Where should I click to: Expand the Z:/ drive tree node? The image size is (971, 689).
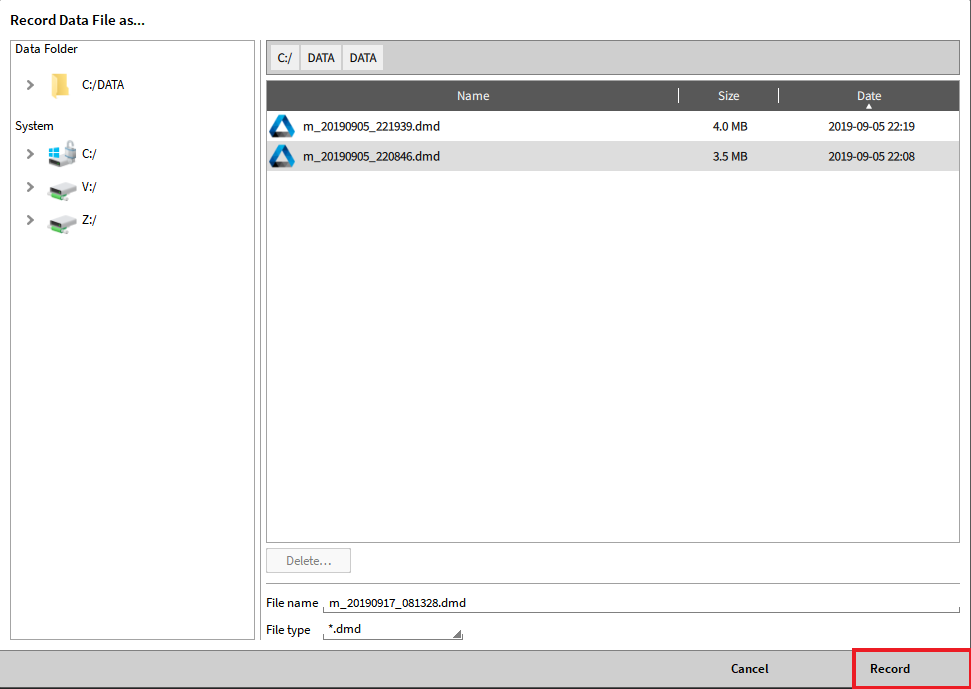[30, 220]
